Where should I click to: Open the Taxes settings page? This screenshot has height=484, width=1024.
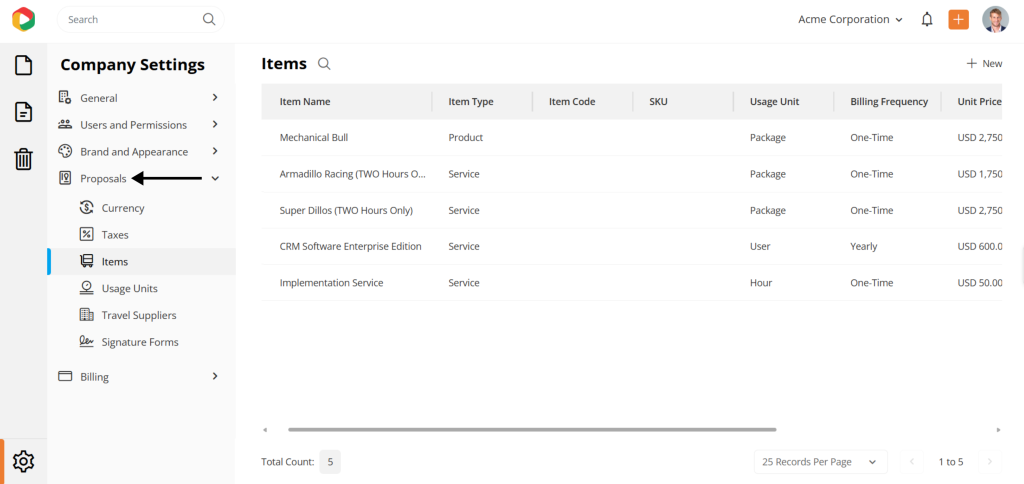pos(115,234)
